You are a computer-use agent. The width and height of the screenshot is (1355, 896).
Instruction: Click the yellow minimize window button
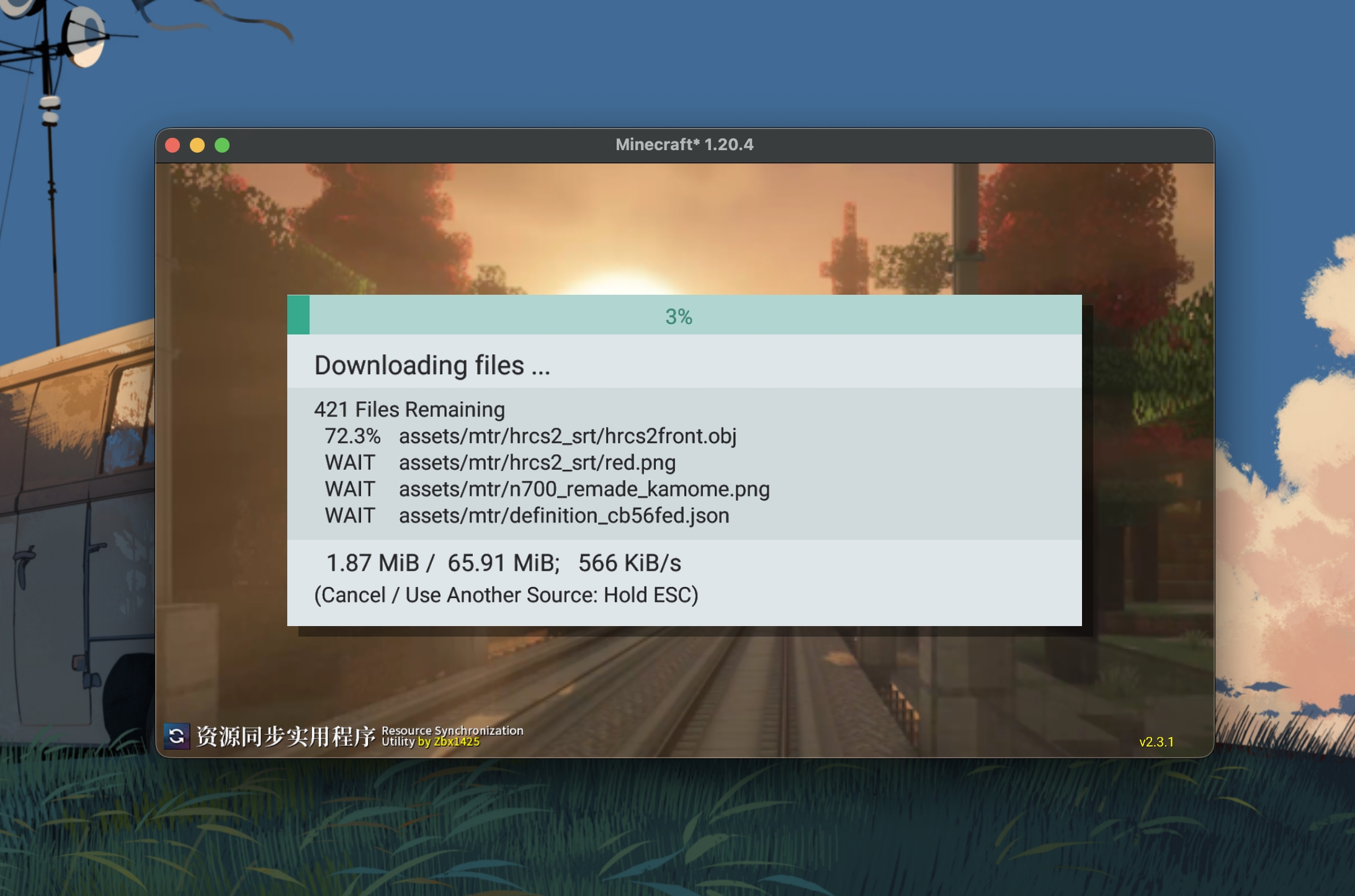pos(197,145)
